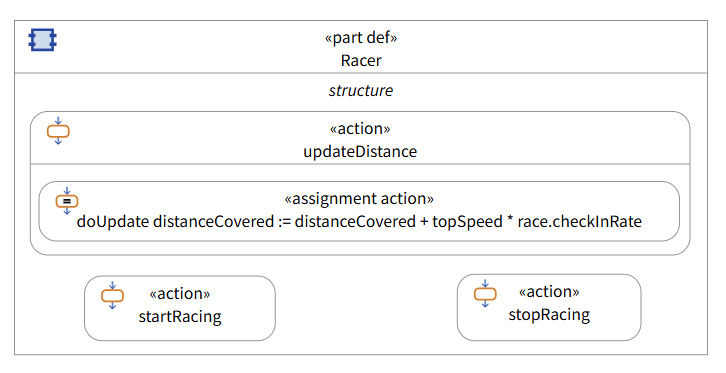Click the updateDistance name text
The height and width of the screenshot is (373, 726).
point(360,152)
